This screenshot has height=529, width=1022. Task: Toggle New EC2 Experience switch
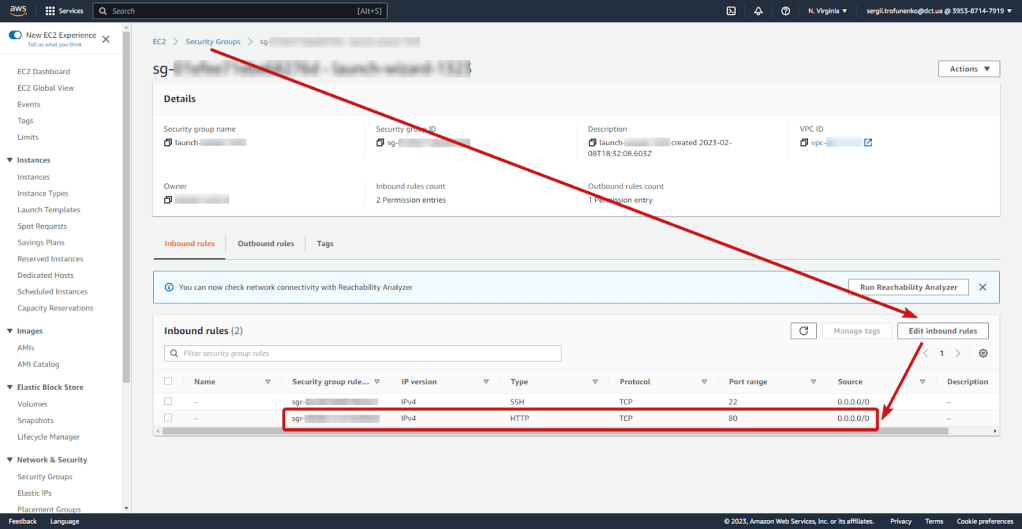click(15, 35)
